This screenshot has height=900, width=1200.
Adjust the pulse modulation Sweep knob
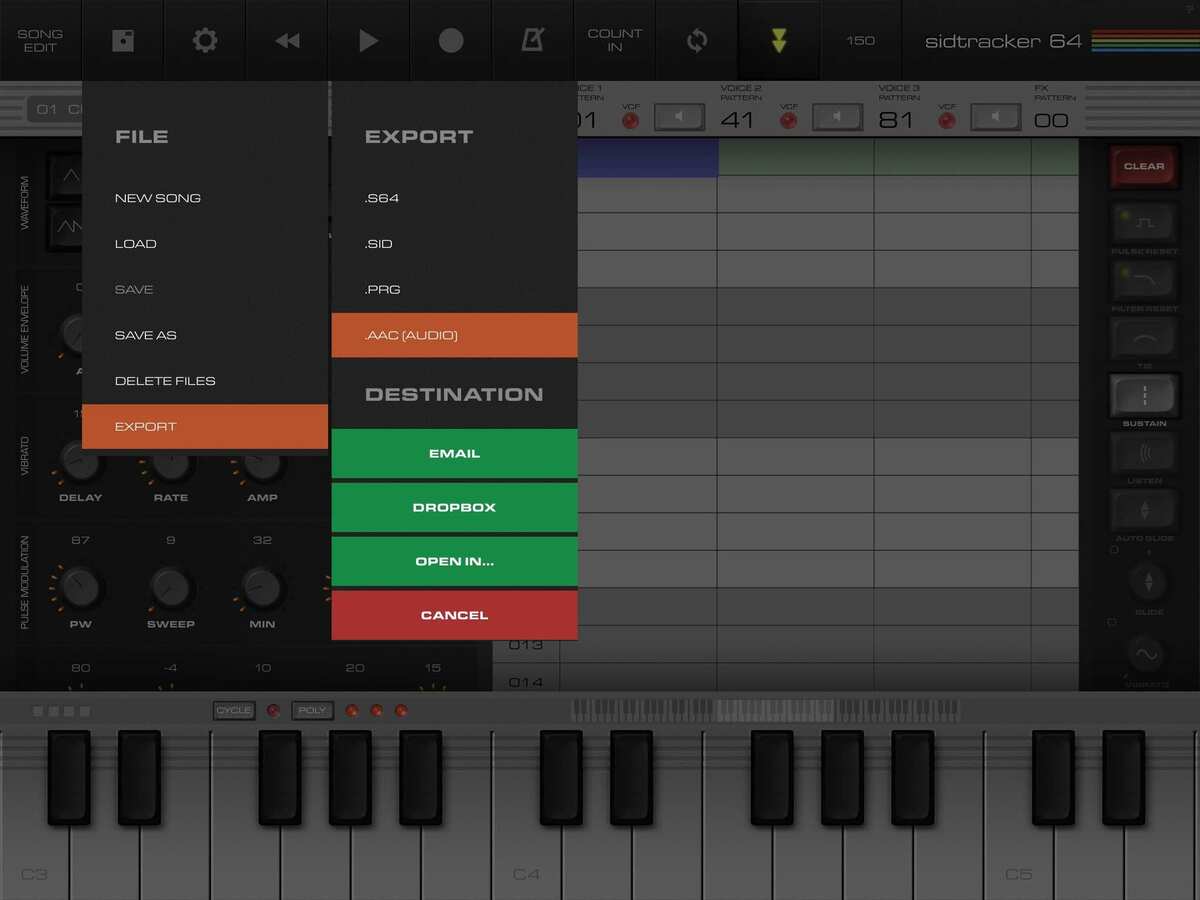170,587
